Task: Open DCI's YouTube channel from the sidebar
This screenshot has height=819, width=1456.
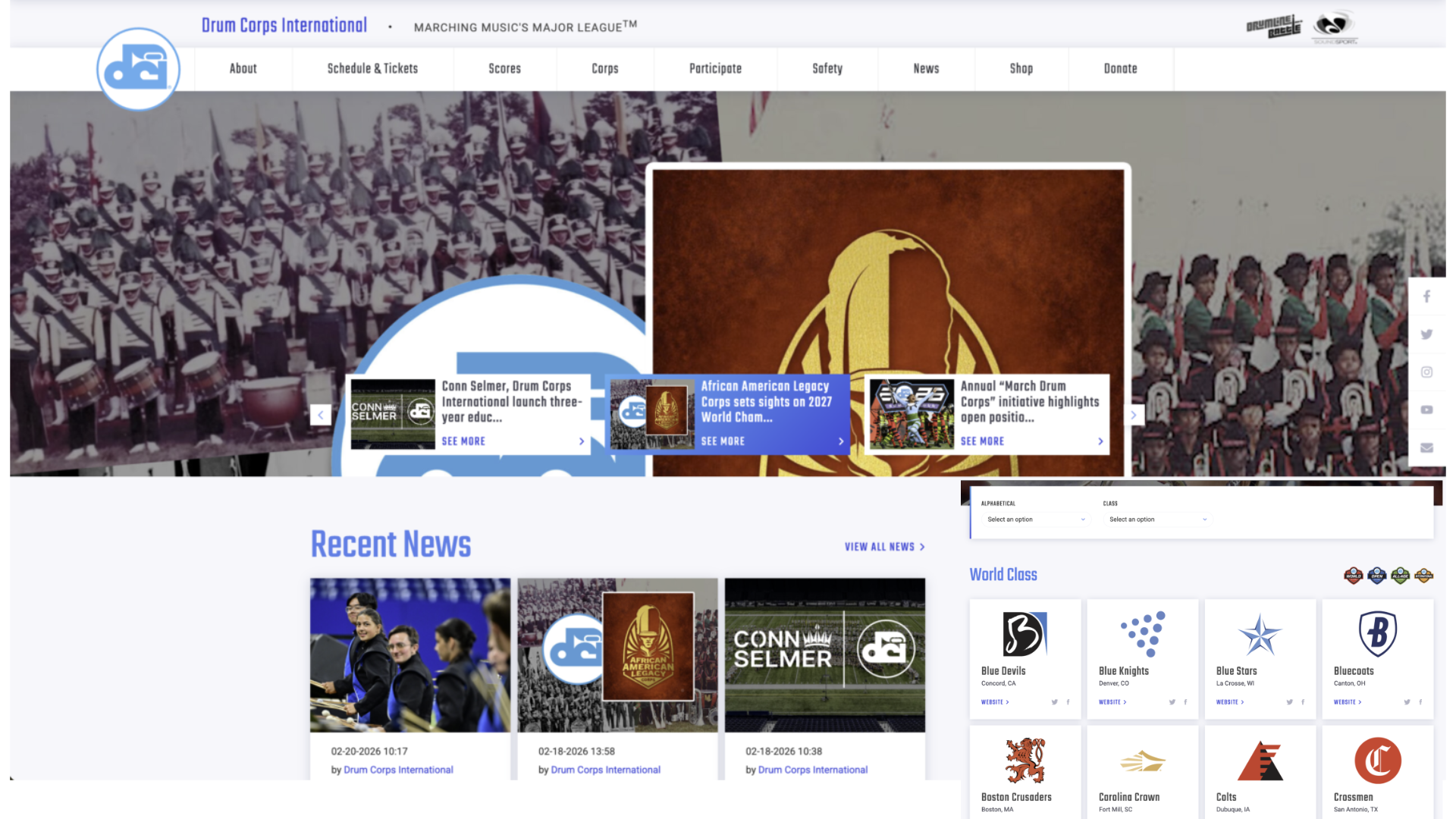Action: point(1426,409)
